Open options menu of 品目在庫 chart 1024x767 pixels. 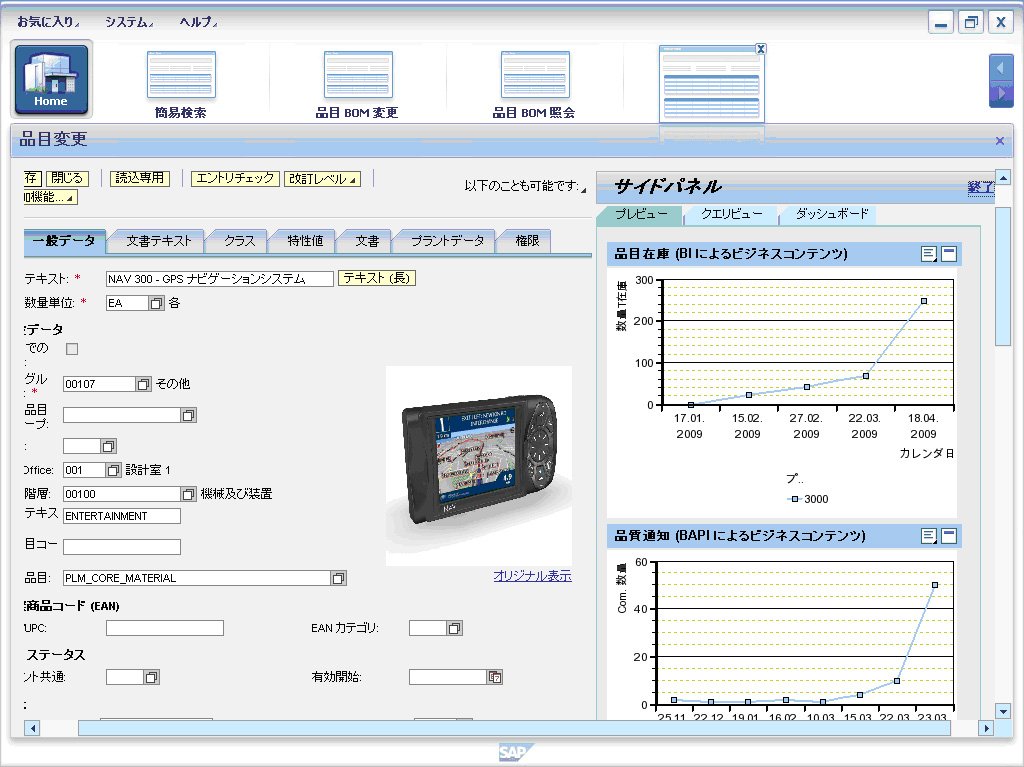[x=929, y=254]
